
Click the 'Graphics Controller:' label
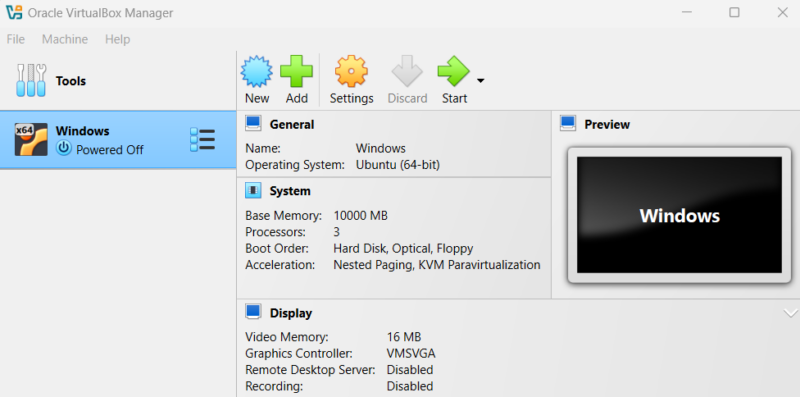298,353
